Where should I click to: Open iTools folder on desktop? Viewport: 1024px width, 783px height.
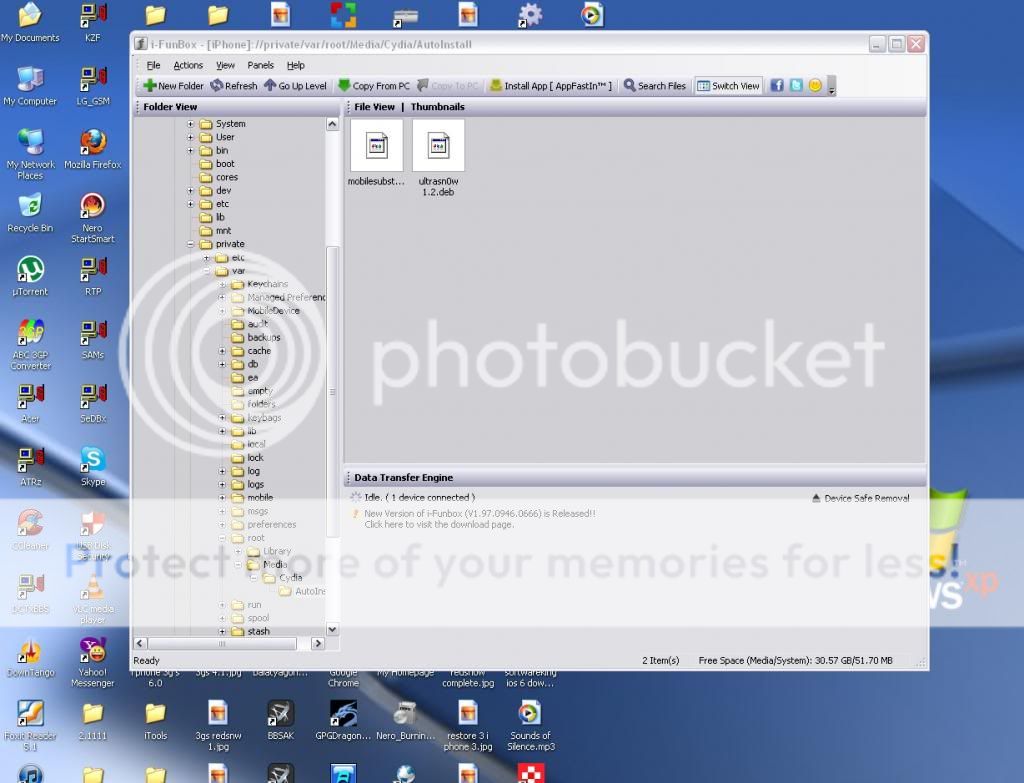pos(155,721)
